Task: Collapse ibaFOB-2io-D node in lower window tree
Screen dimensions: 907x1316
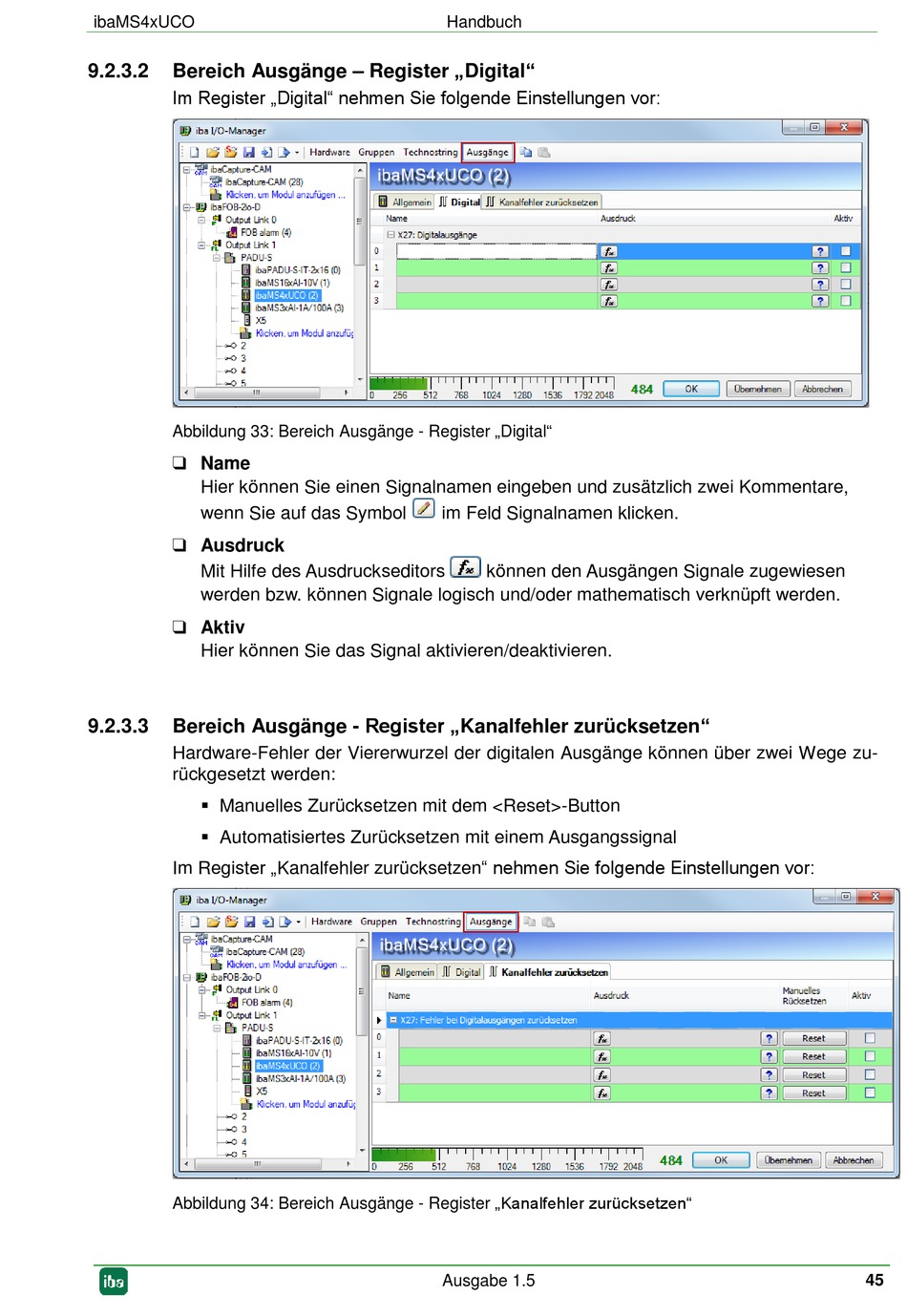Action: [188, 978]
